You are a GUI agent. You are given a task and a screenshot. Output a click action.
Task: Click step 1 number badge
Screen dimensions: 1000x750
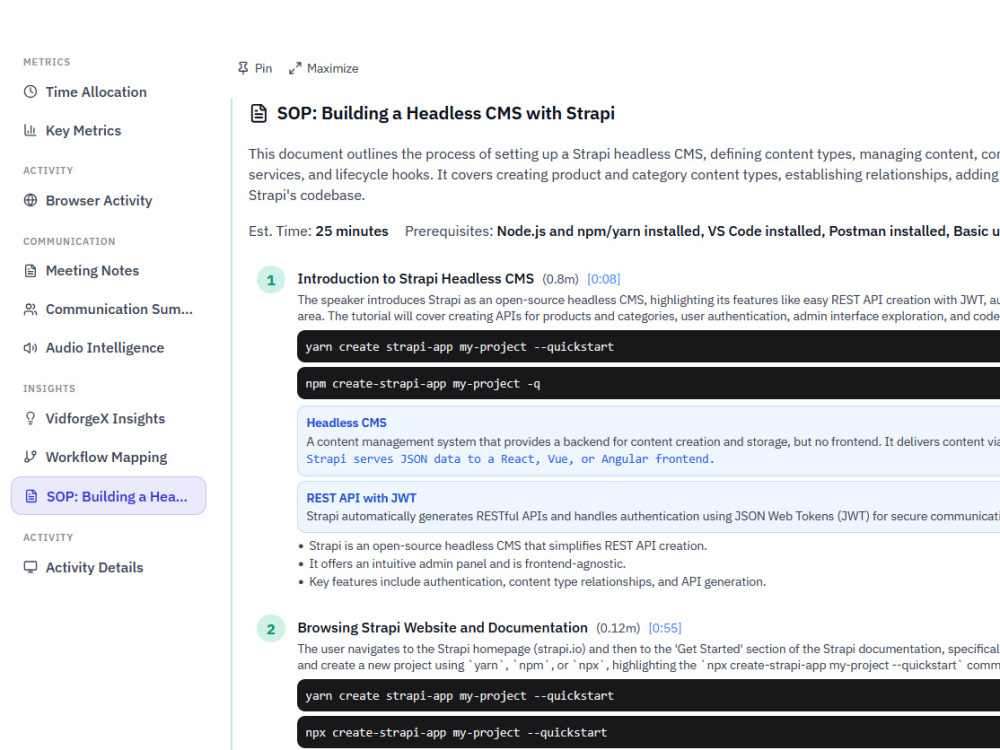pyautogui.click(x=271, y=280)
